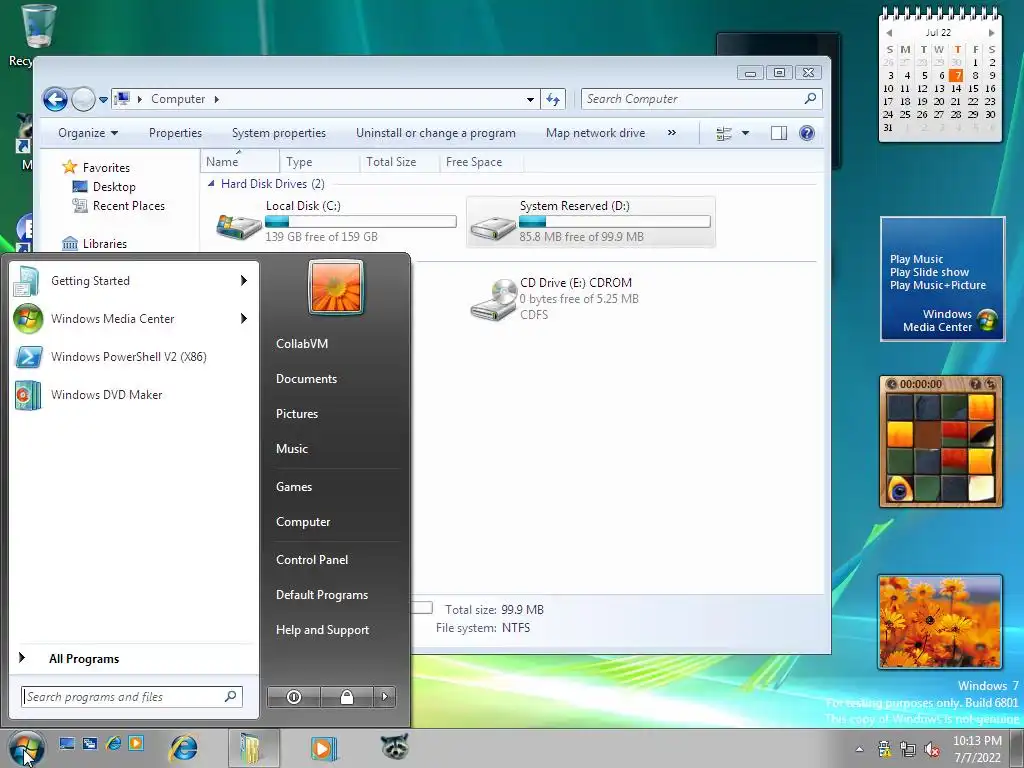This screenshot has height=768, width=1024.
Task: Select Map network drive command
Action: (596, 133)
